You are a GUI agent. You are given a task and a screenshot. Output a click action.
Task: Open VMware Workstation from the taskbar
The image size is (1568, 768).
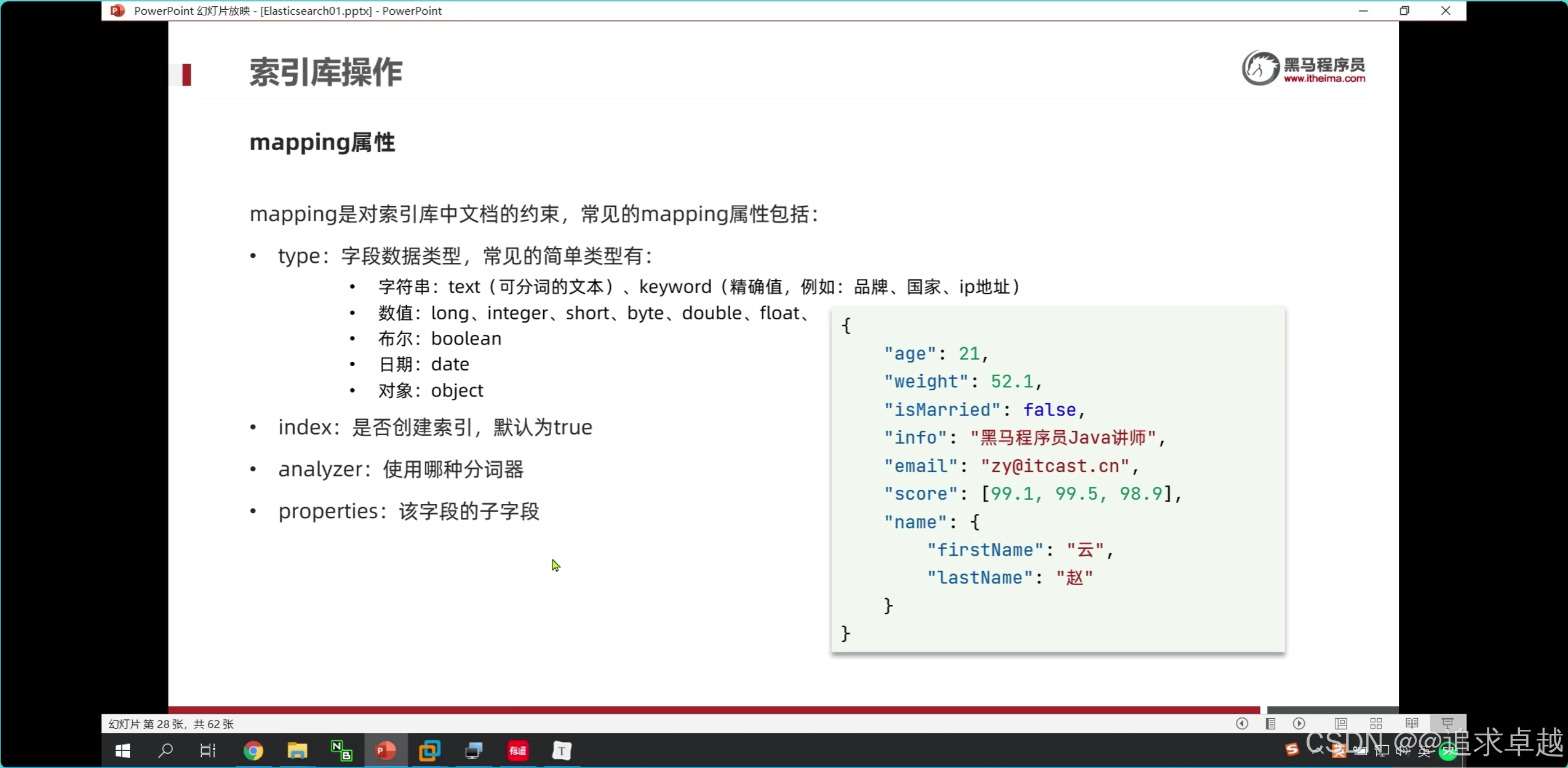click(429, 751)
